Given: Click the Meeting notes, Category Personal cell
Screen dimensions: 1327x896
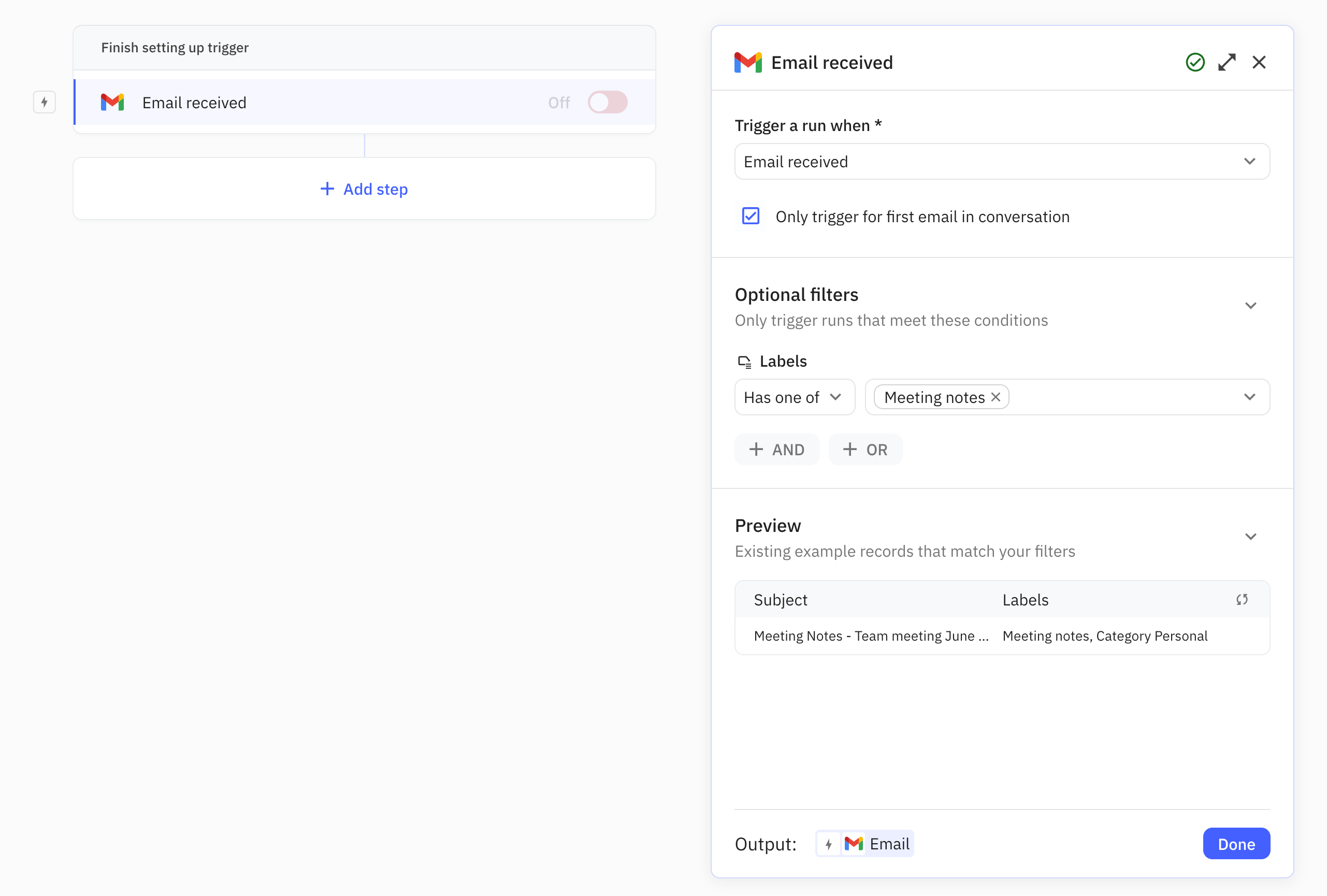Looking at the screenshot, I should coord(1105,636).
